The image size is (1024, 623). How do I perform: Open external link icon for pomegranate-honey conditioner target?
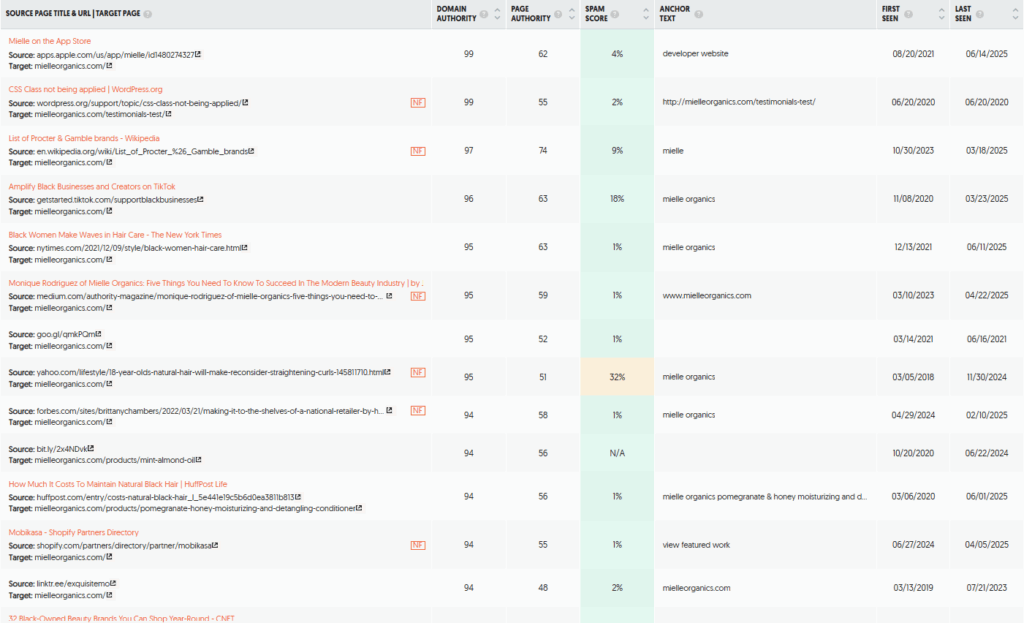359,509
